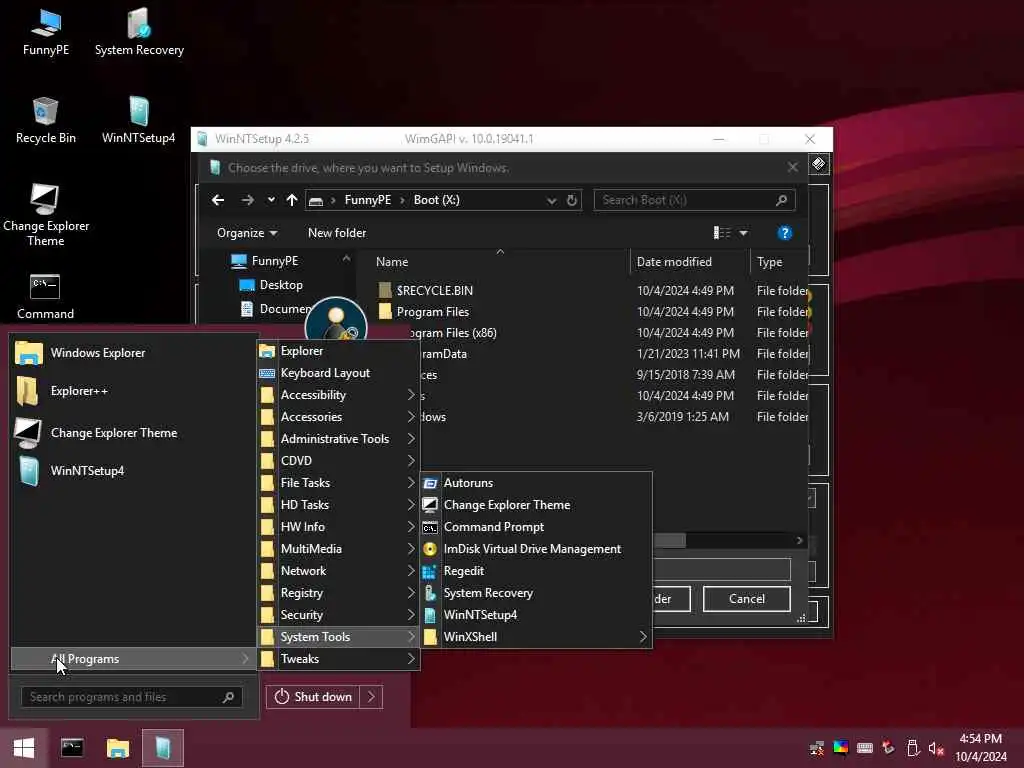This screenshot has width=1024, height=768.
Task: Open Command Prompt taskbar icon
Action: click(x=72, y=748)
